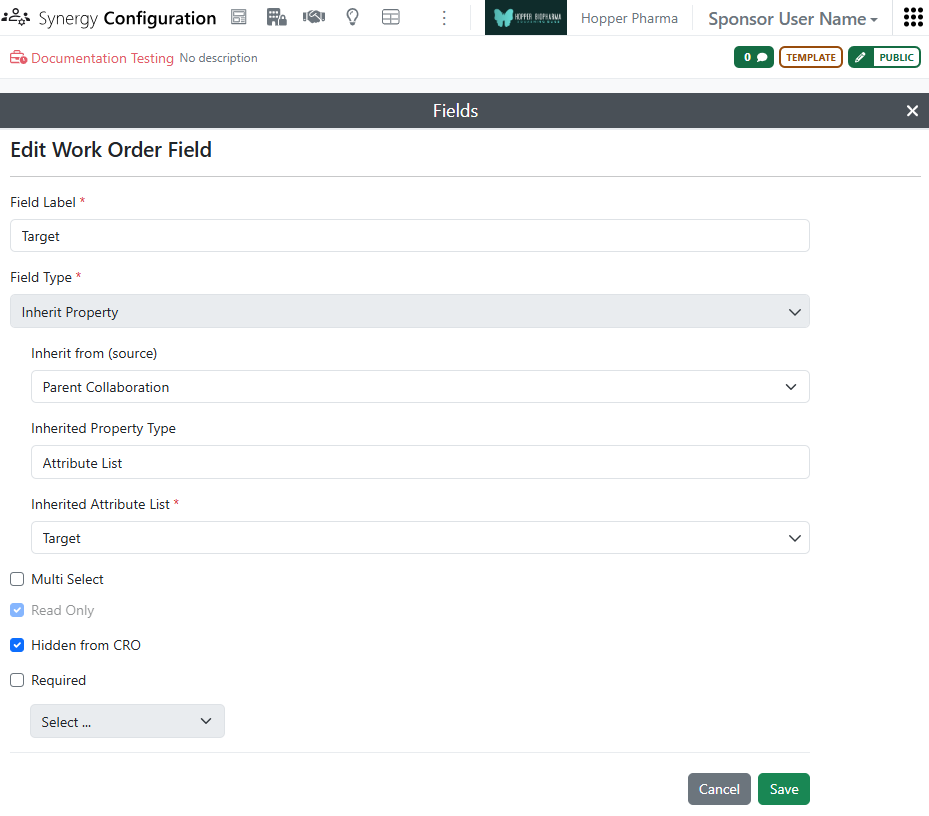Expand the Field Type Inherit Property dropdown

point(409,311)
